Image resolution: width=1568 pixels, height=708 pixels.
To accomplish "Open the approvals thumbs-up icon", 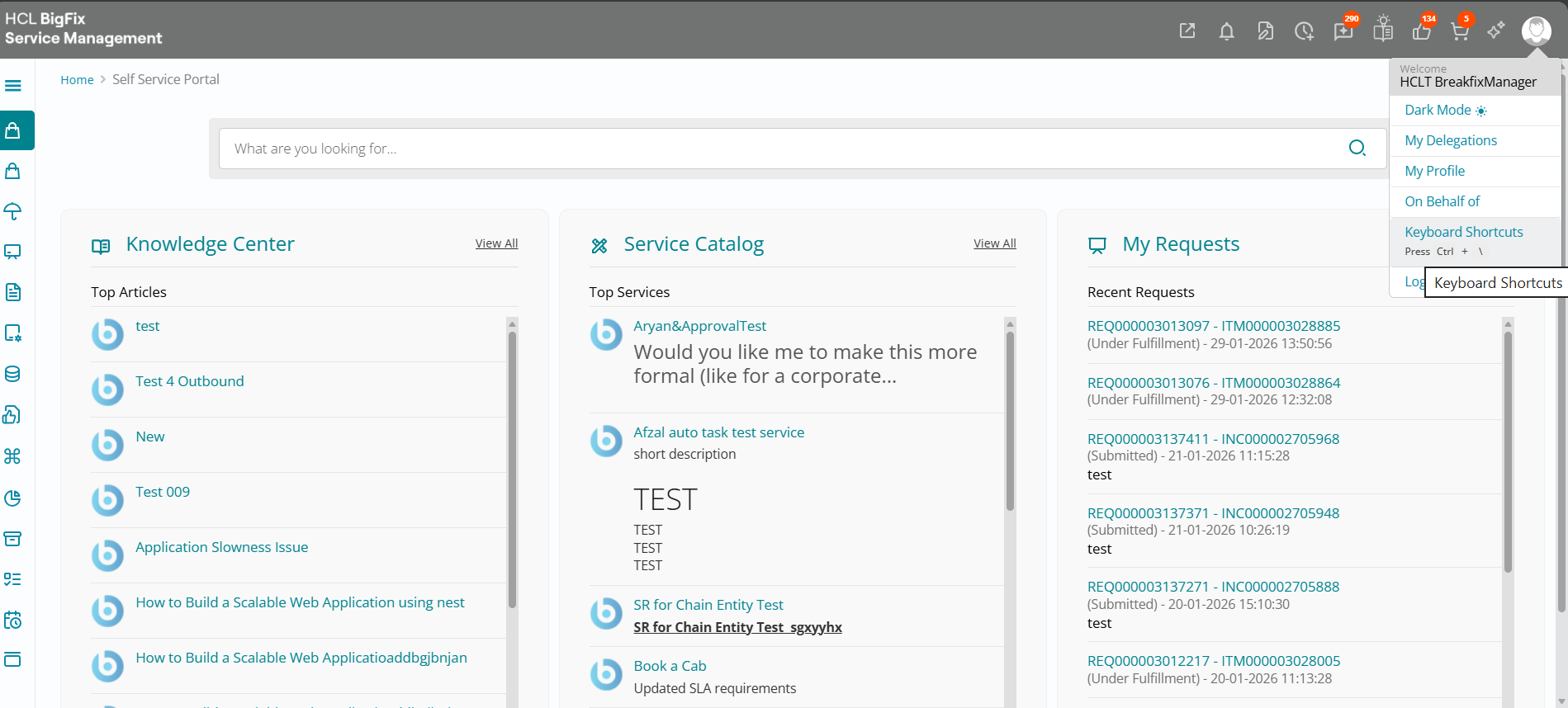I will 1421,31.
